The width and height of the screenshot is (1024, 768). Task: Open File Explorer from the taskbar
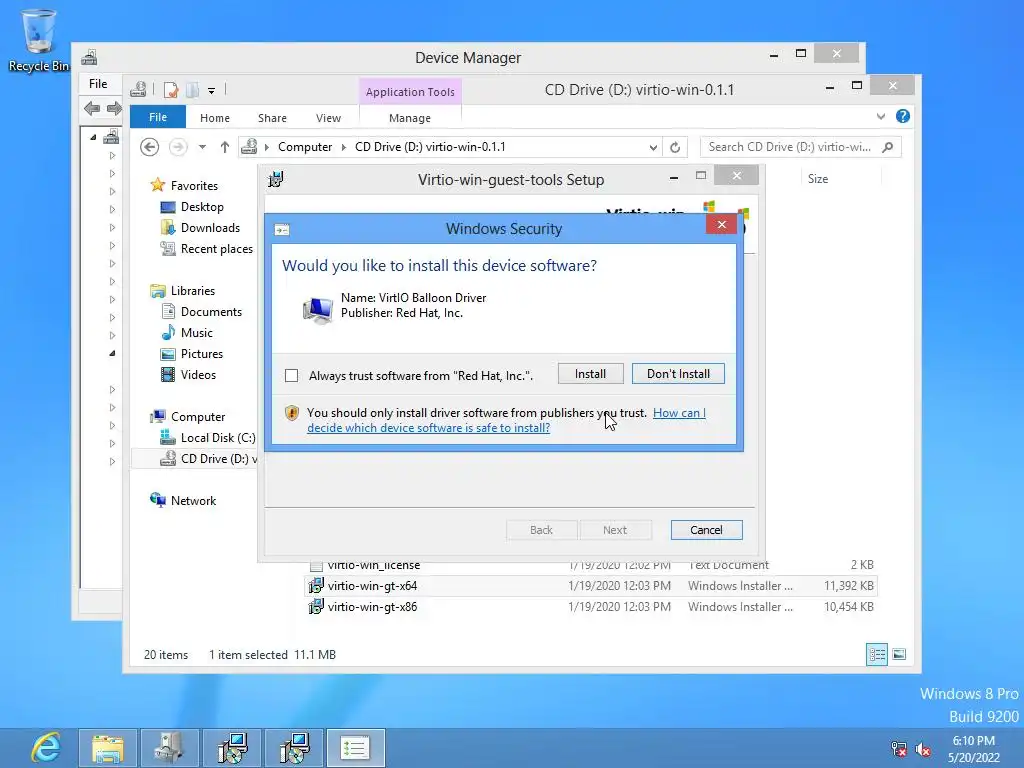pyautogui.click(x=108, y=748)
